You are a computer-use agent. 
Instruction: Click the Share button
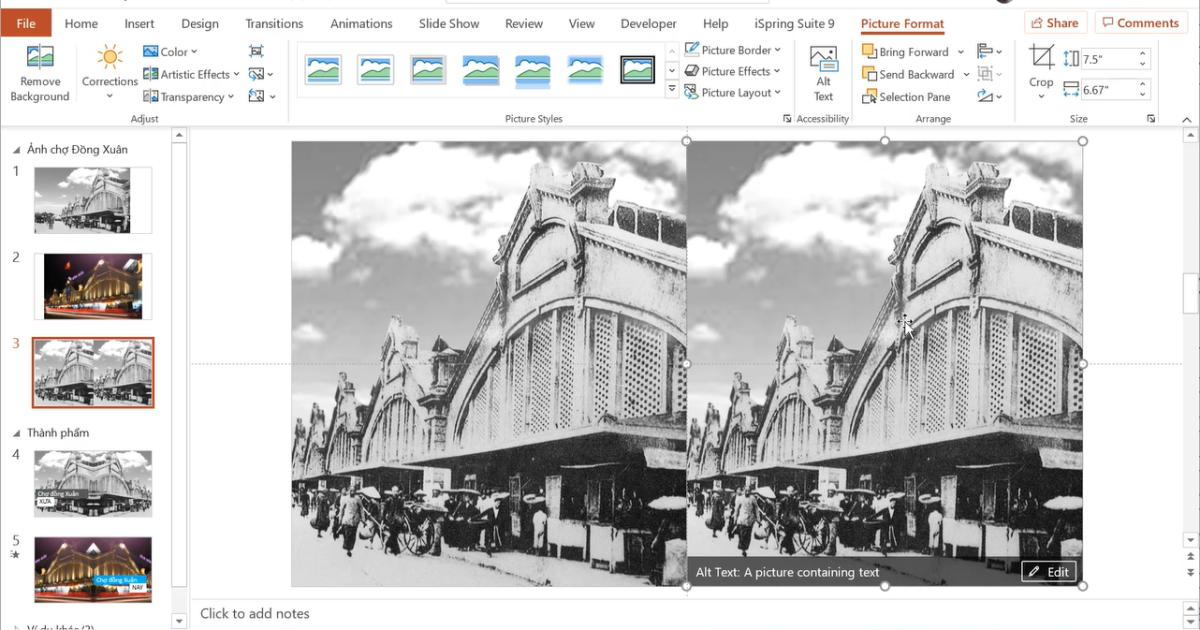coord(1055,23)
